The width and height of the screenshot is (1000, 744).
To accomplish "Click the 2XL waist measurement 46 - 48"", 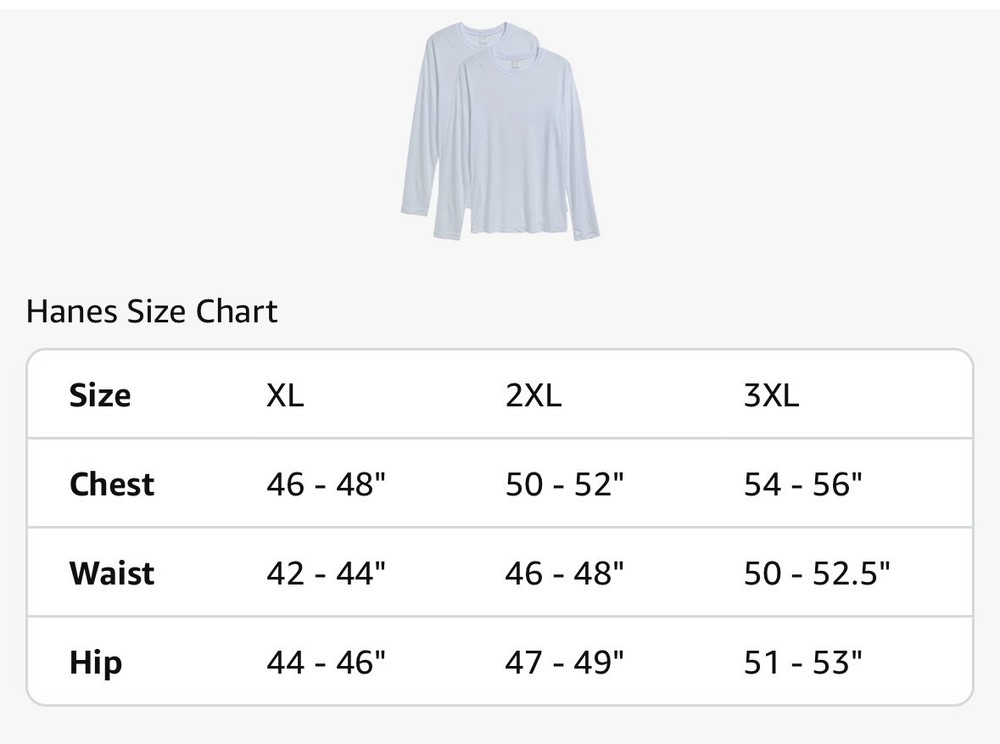I will point(565,573).
